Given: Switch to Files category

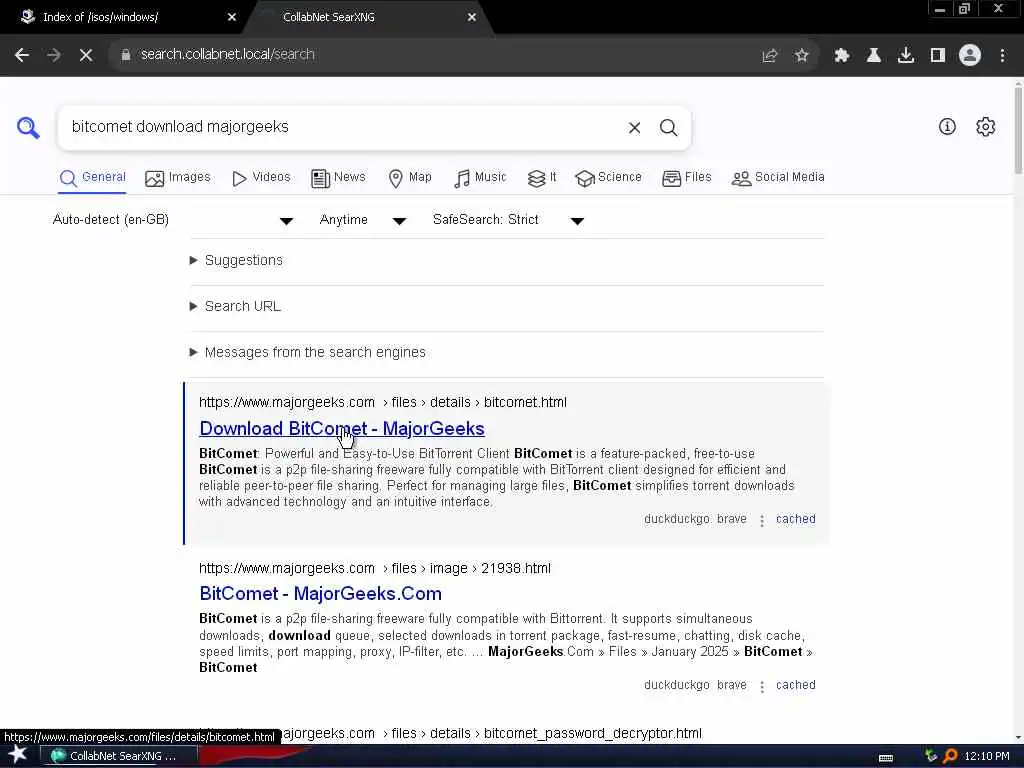Looking at the screenshot, I should click(x=686, y=178).
